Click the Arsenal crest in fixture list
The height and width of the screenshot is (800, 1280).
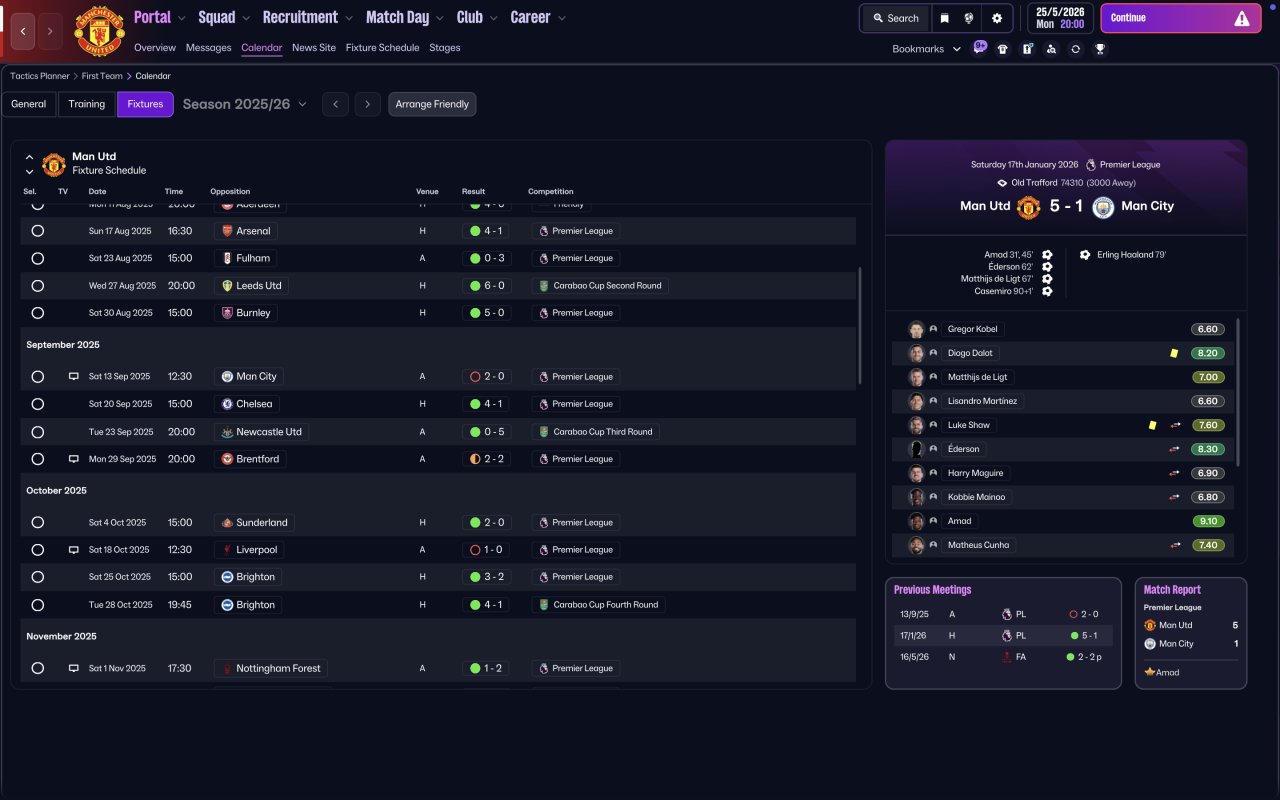227,231
